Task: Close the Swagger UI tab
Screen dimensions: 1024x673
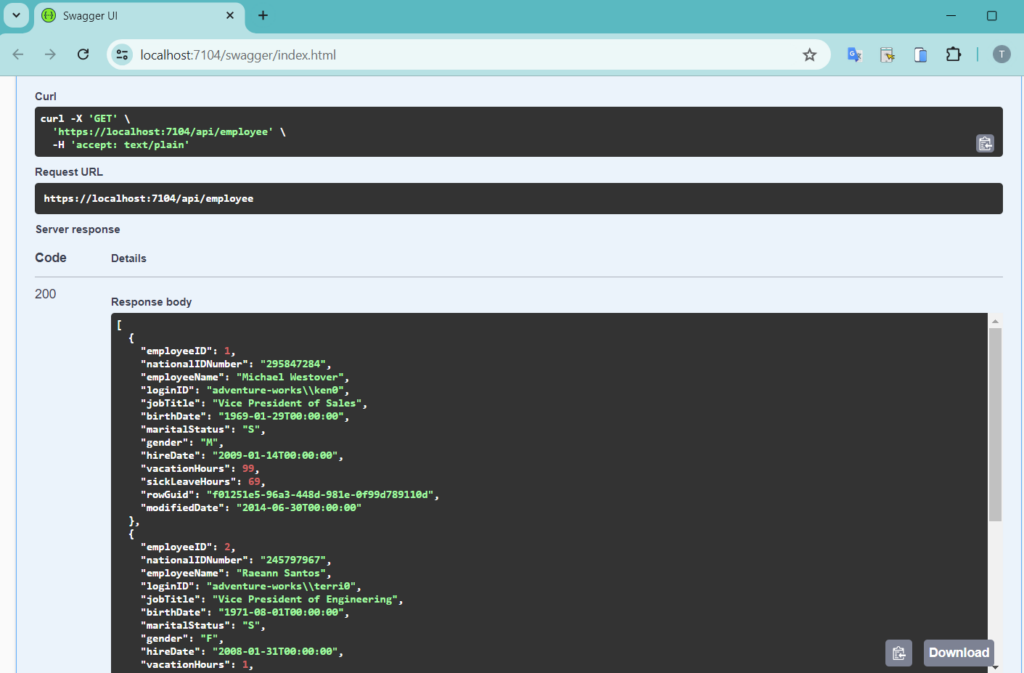Action: point(230,16)
